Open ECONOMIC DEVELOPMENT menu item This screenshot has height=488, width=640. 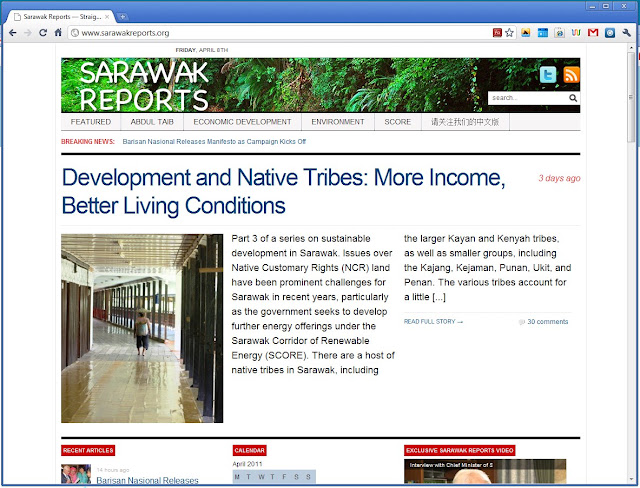pyautogui.click(x=242, y=122)
